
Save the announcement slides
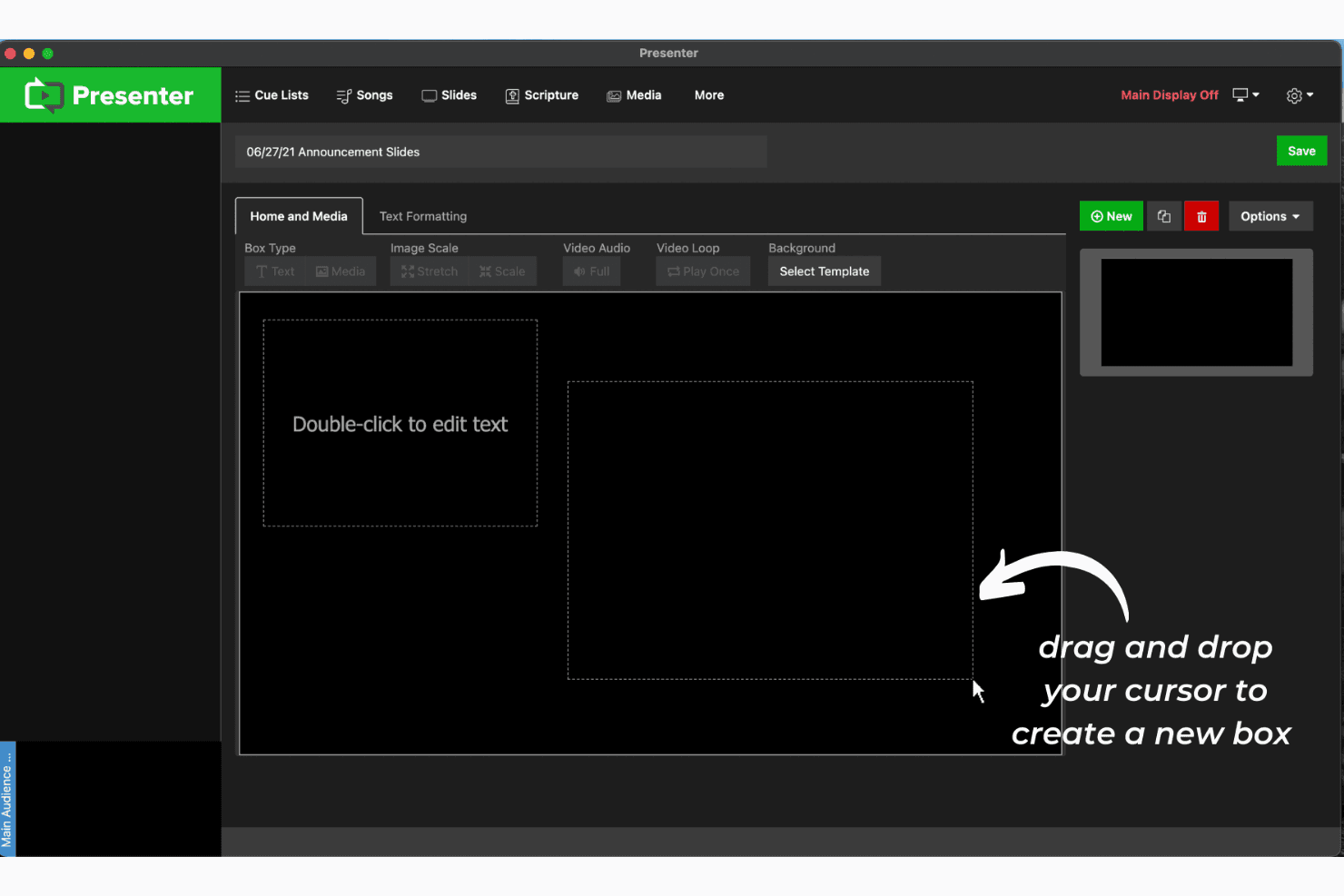point(1301,152)
